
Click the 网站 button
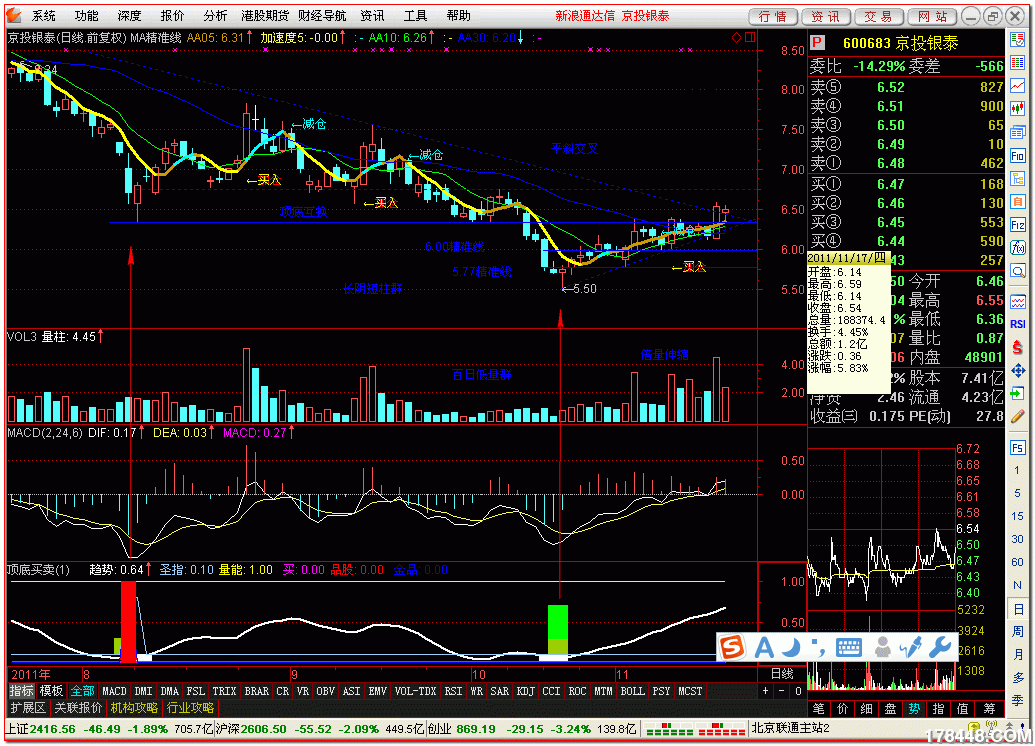click(932, 17)
